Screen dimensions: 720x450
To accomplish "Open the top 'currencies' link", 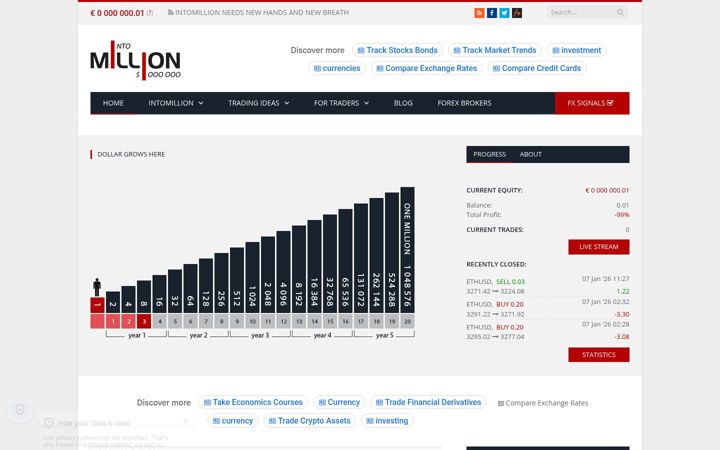I will coord(337,68).
